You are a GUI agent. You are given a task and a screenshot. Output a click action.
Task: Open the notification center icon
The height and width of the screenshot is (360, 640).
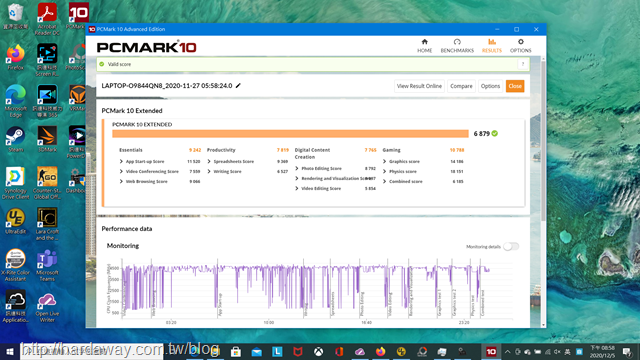click(x=627, y=351)
